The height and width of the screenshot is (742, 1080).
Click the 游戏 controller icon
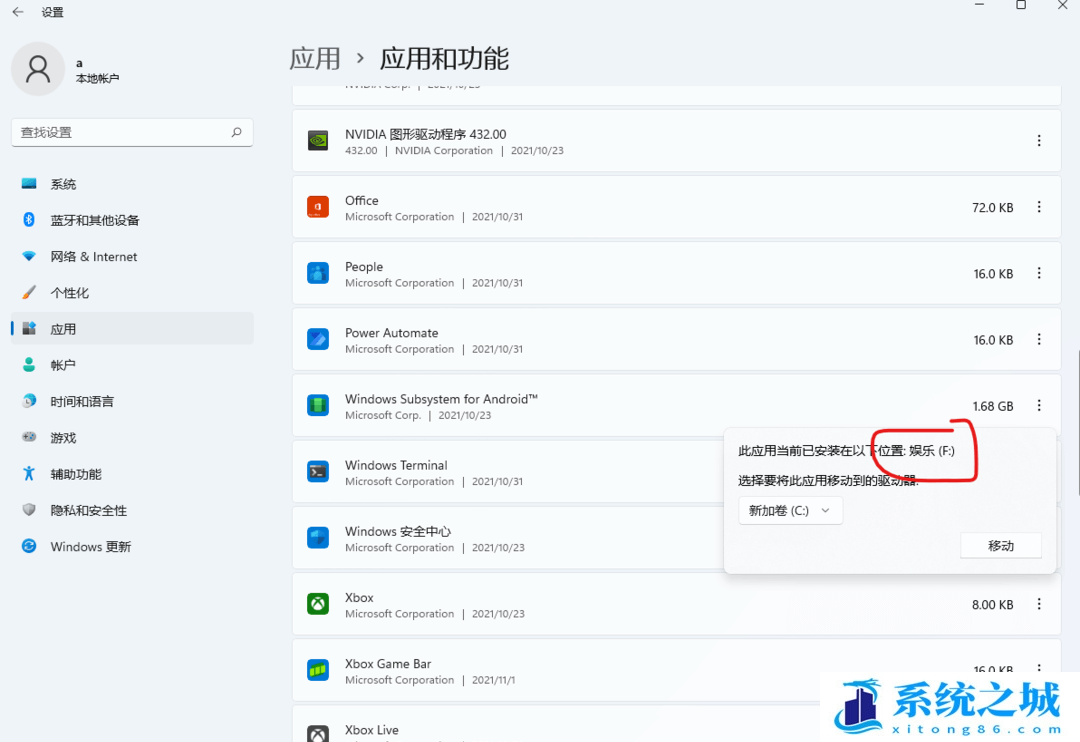[29, 437]
